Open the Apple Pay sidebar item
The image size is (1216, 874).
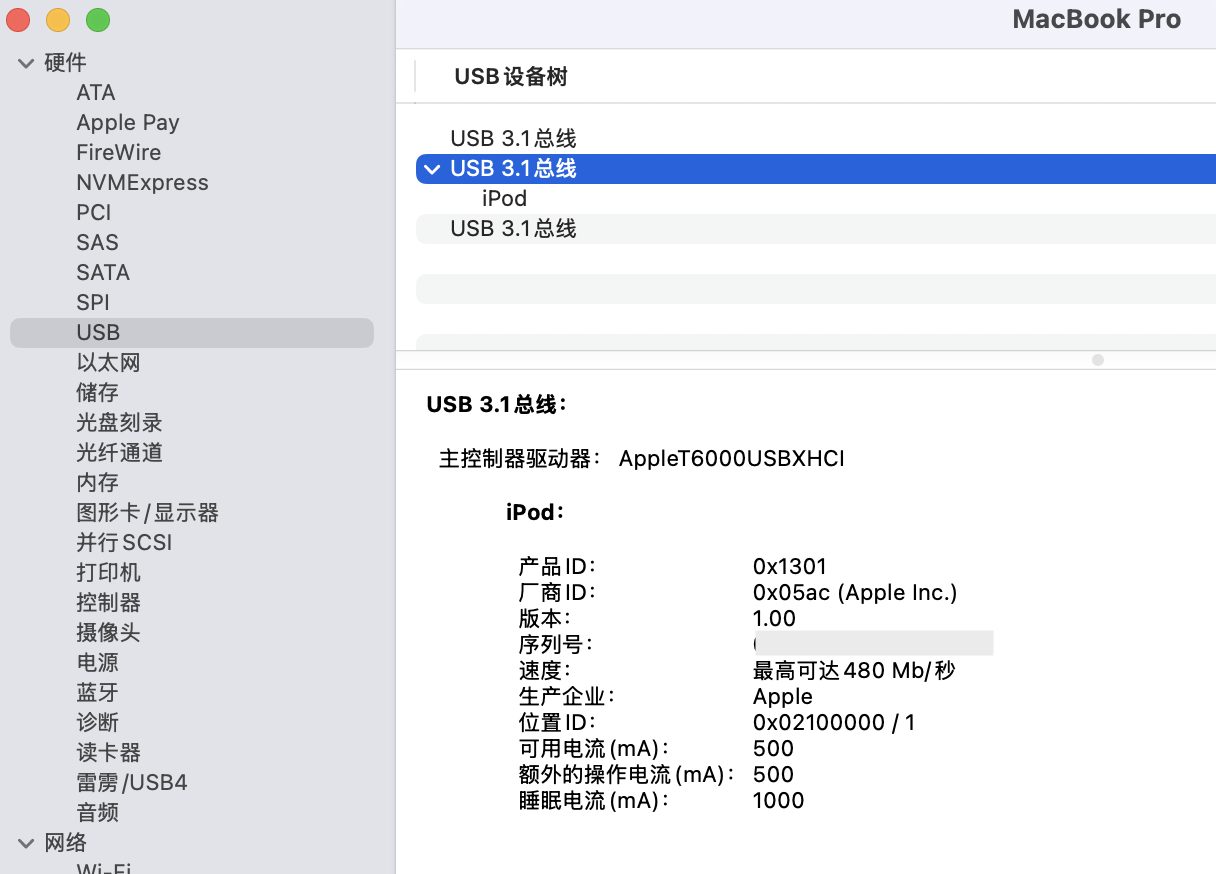tap(128, 123)
